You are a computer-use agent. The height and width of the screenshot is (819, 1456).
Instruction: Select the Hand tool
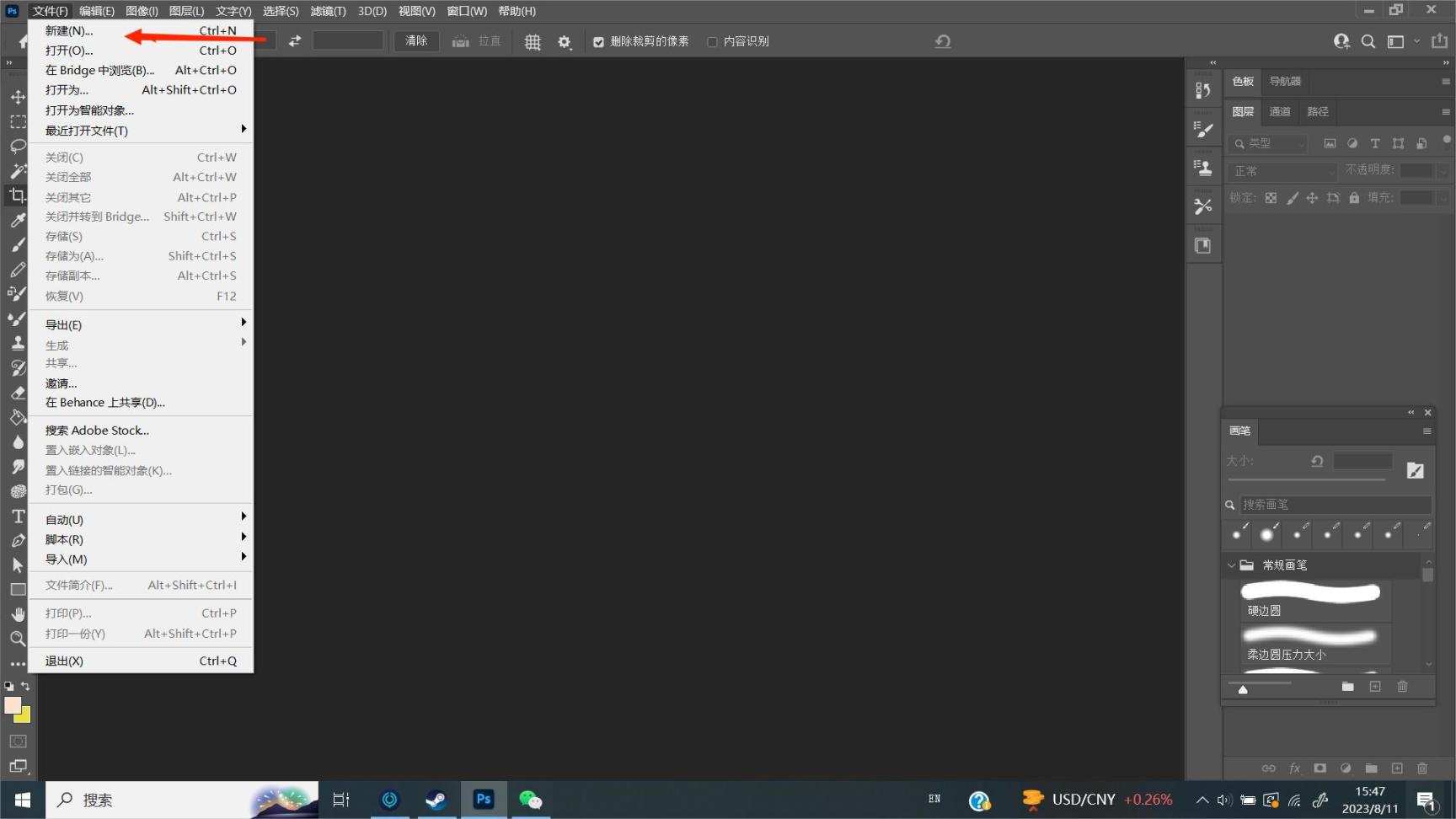[x=18, y=614]
